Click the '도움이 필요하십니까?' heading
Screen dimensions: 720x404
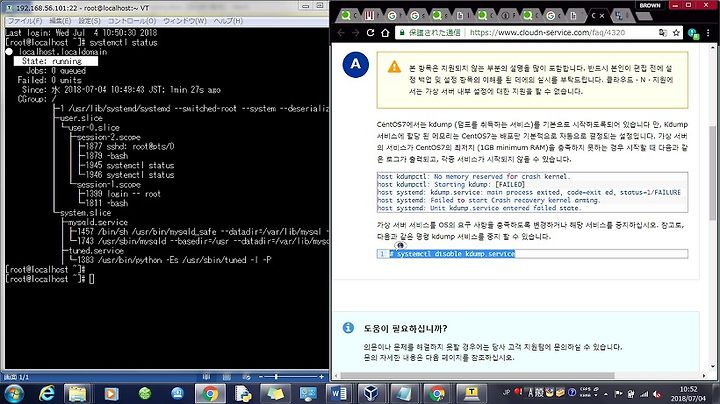tap(405, 328)
